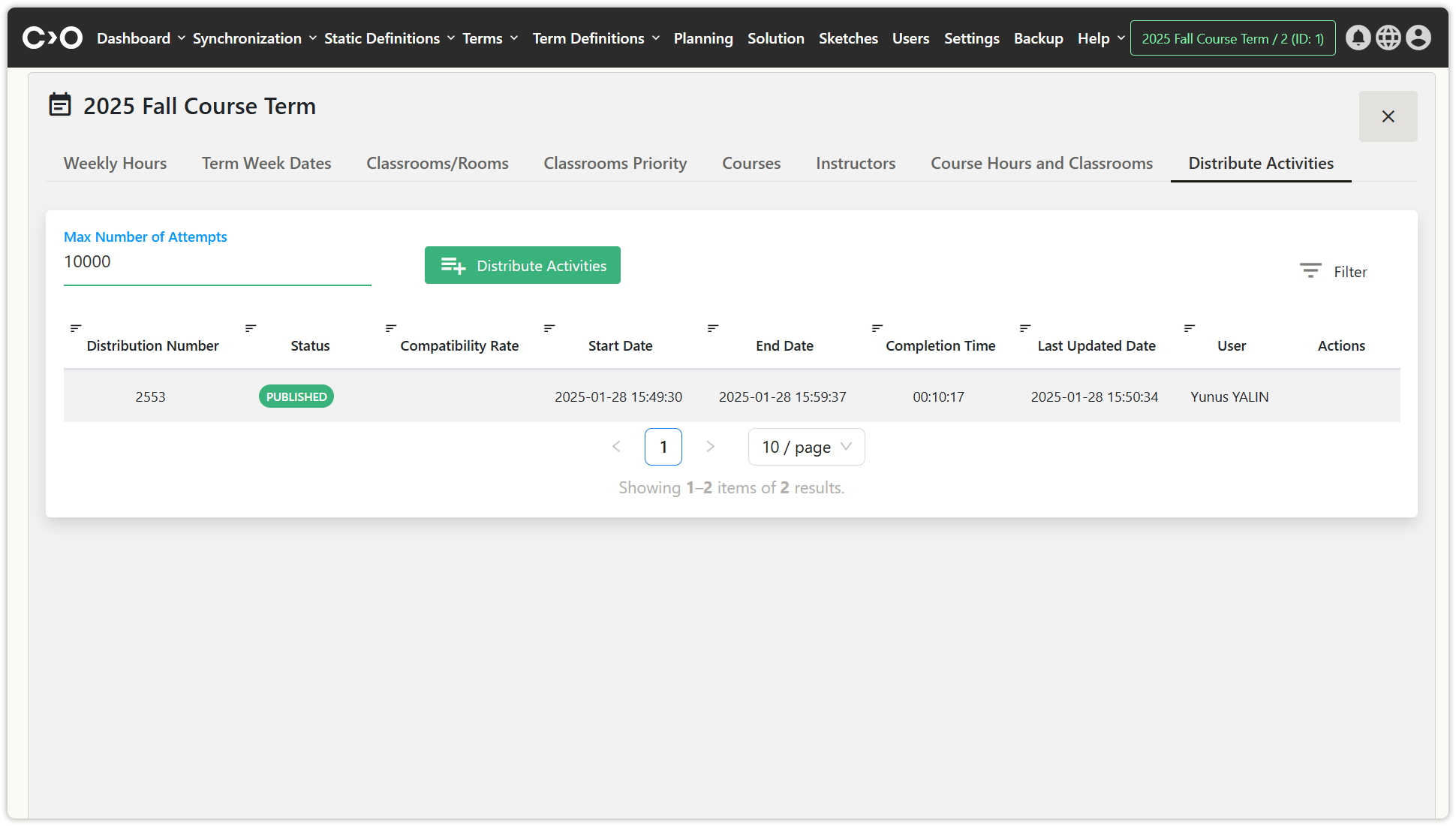Viewport: 1456px width, 826px height.
Task: Click the app logo in navbar
Action: pyautogui.click(x=52, y=38)
